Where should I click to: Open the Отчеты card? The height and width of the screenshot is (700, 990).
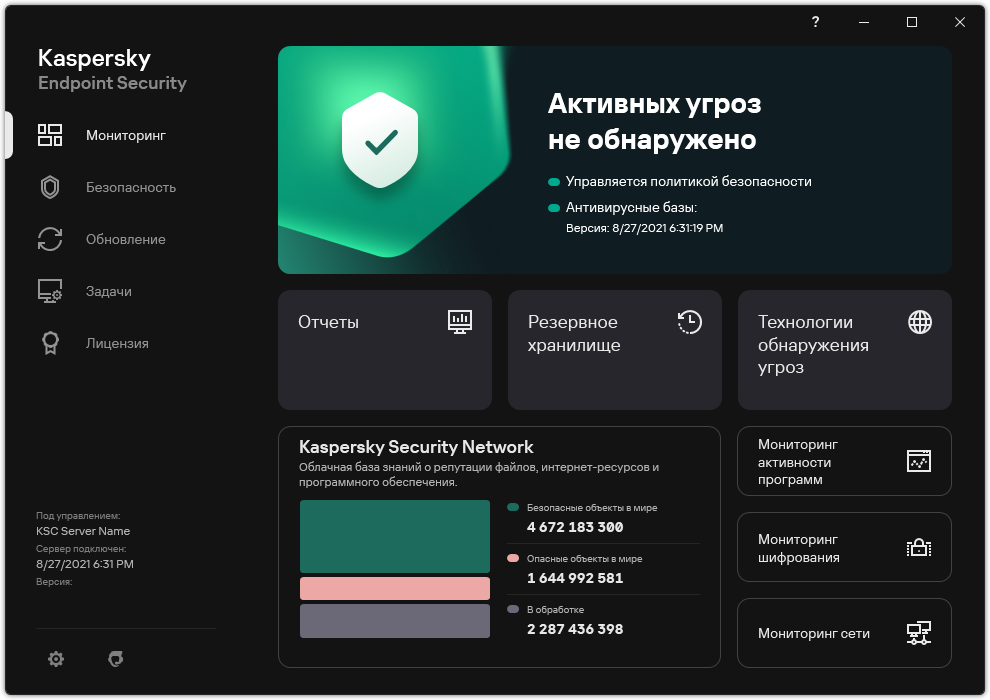(385, 350)
